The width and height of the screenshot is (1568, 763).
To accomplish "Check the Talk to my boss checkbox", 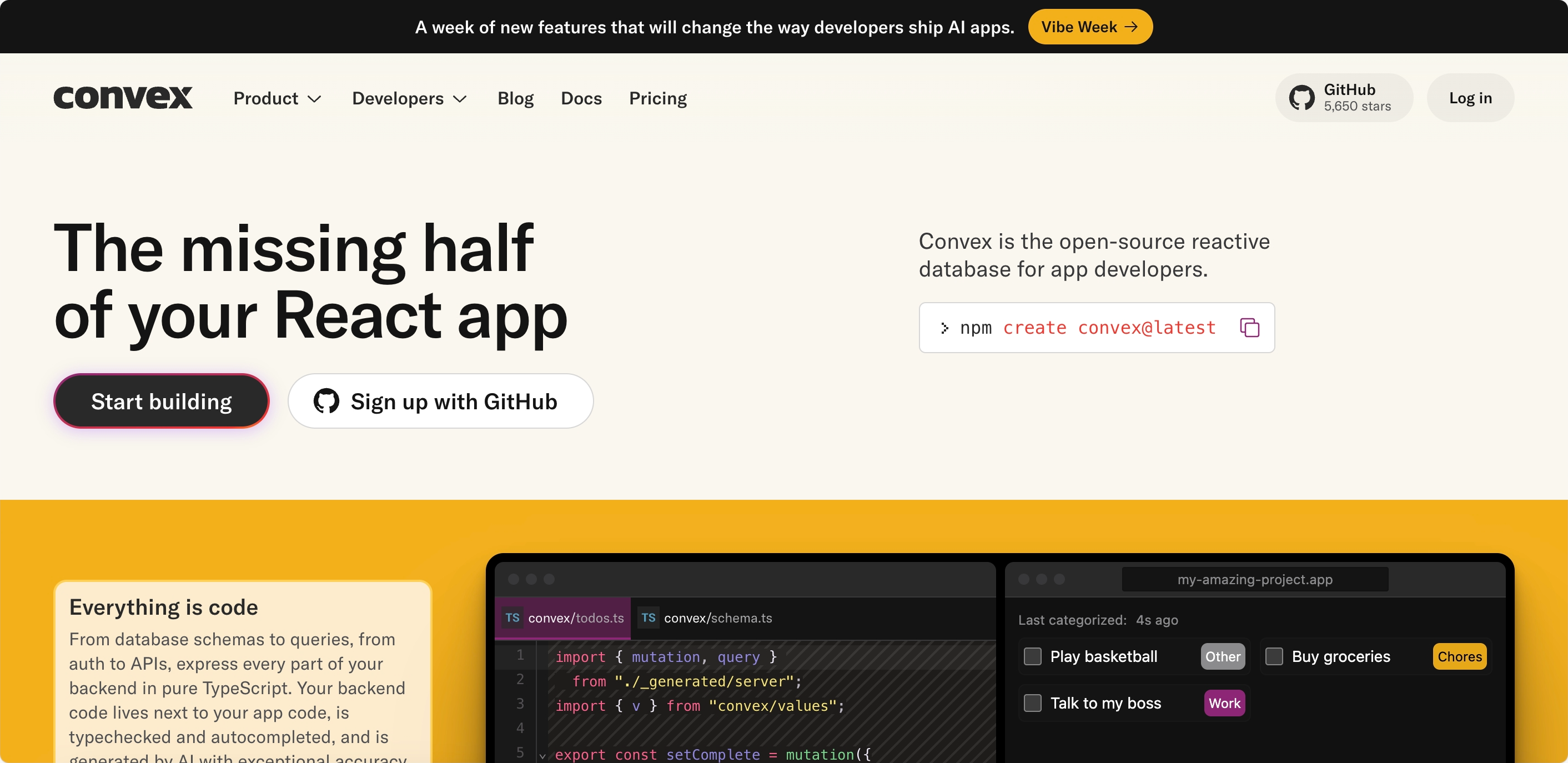I will (1032, 704).
